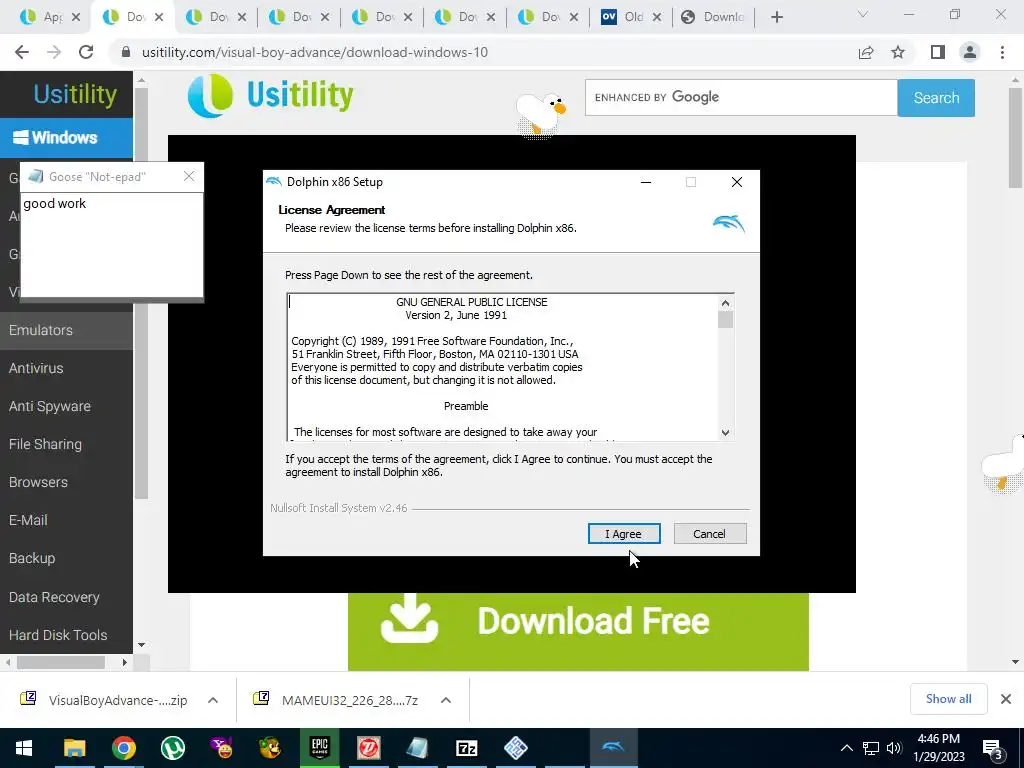This screenshot has height=768, width=1024.
Task: Open the E-Mail sidebar category
Action: pyautogui.click(x=66, y=520)
